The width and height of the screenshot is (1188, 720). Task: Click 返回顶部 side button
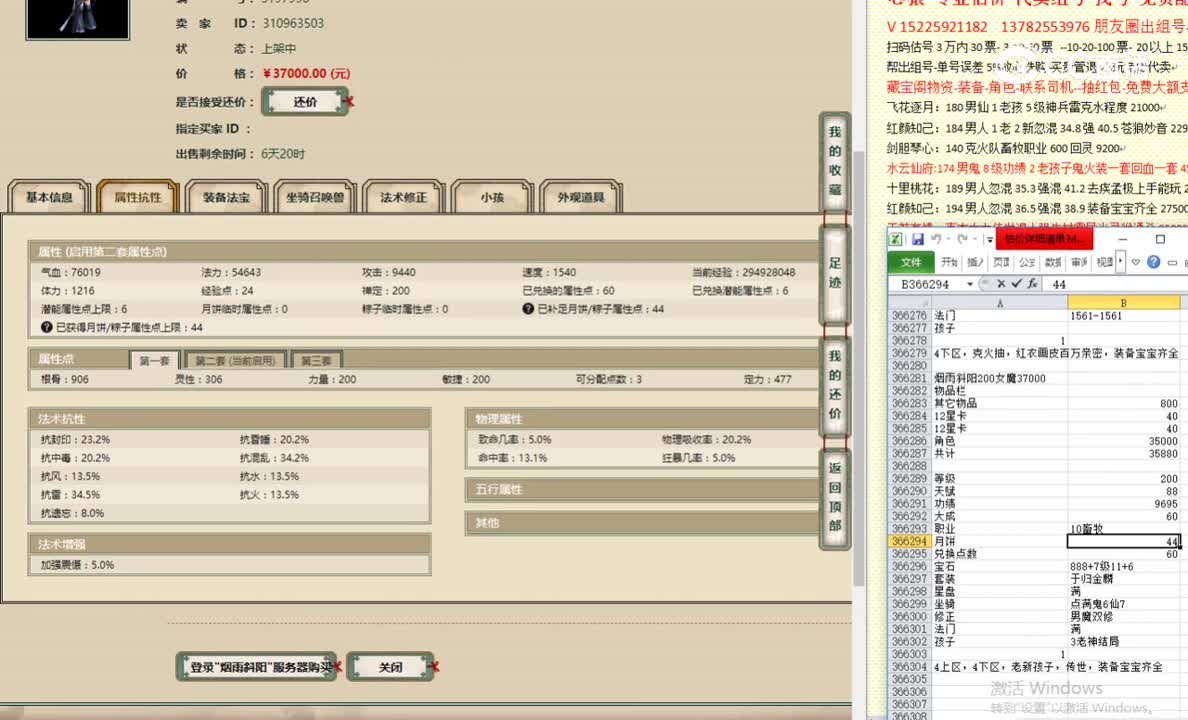pyautogui.click(x=835, y=497)
